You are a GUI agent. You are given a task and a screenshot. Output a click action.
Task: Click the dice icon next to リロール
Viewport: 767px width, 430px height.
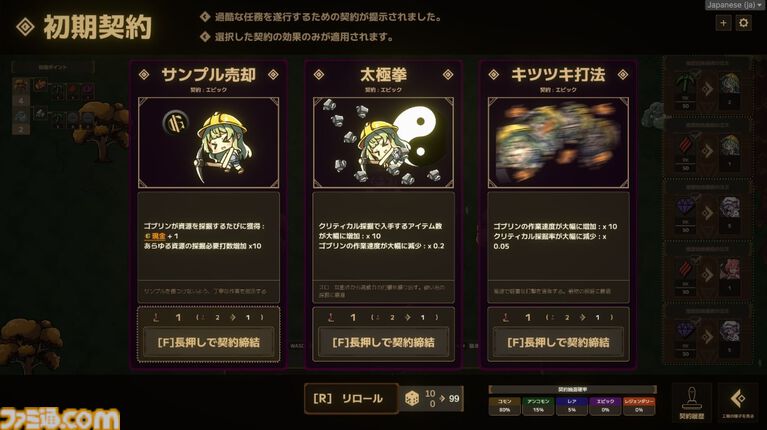(411, 398)
